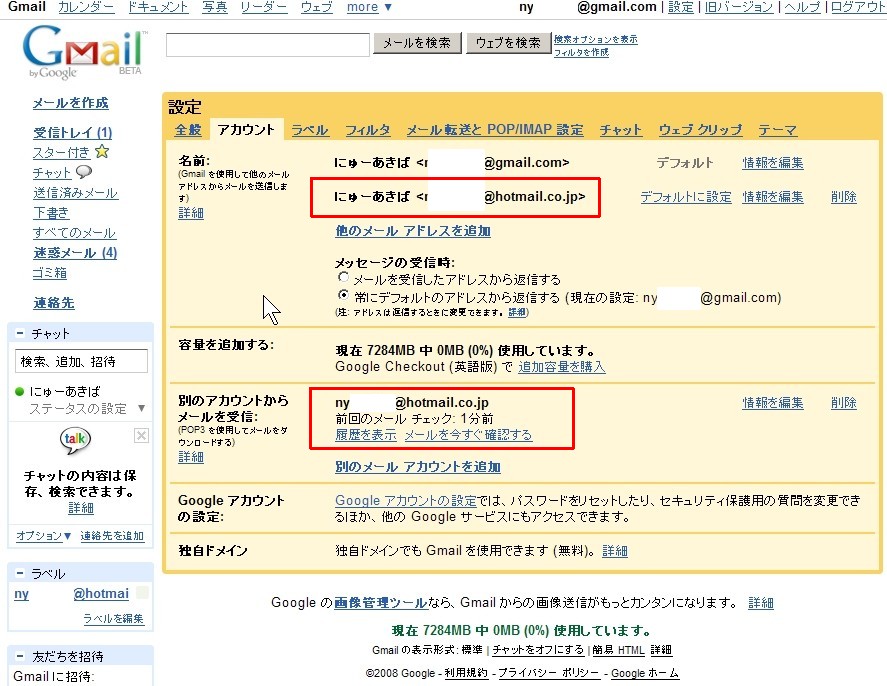Click ヘルプ link in top right
Viewport: 887px width, 686px height.
(x=802, y=7)
